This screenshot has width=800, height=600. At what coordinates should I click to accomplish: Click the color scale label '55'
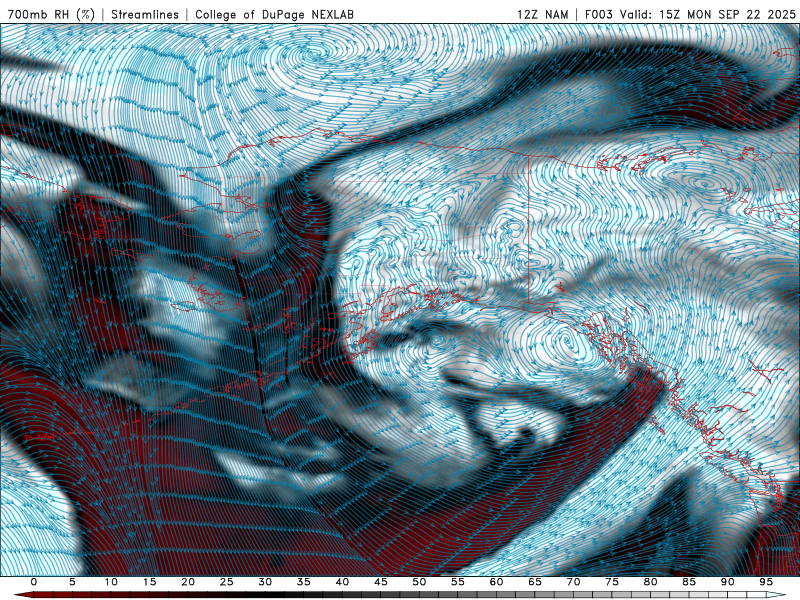[458, 582]
